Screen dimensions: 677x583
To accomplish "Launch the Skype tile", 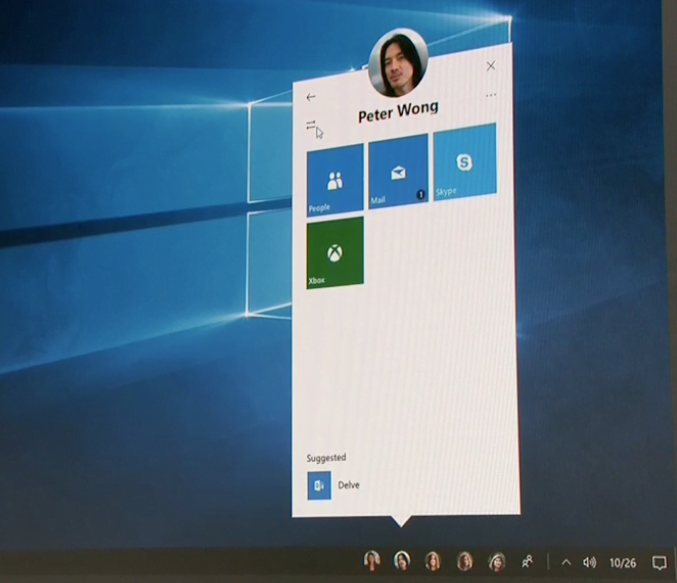I will [465, 162].
